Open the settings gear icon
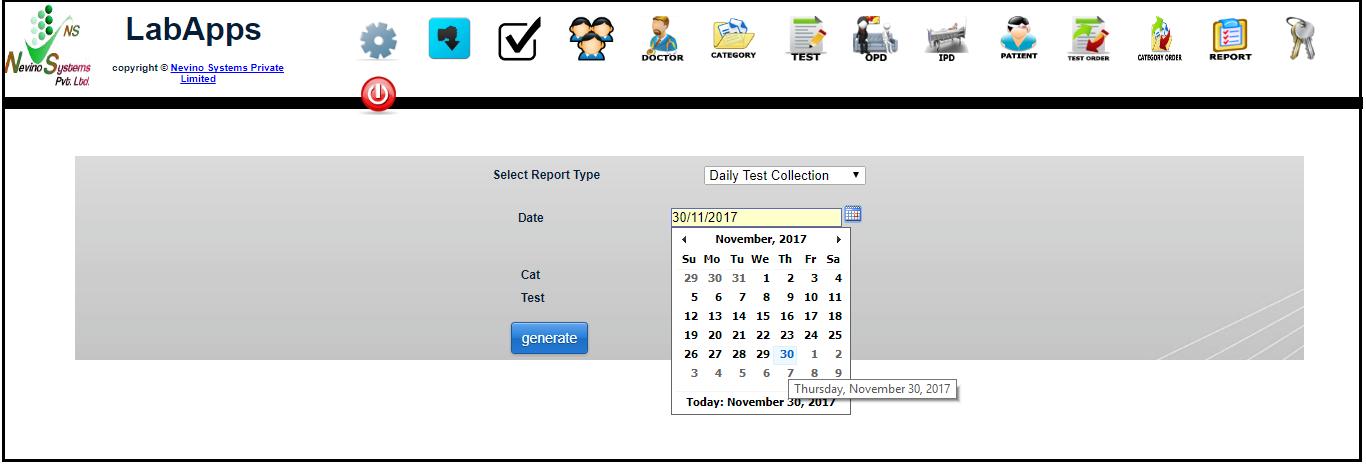Image resolution: width=1366 pixels, height=464 pixels. pos(378,41)
